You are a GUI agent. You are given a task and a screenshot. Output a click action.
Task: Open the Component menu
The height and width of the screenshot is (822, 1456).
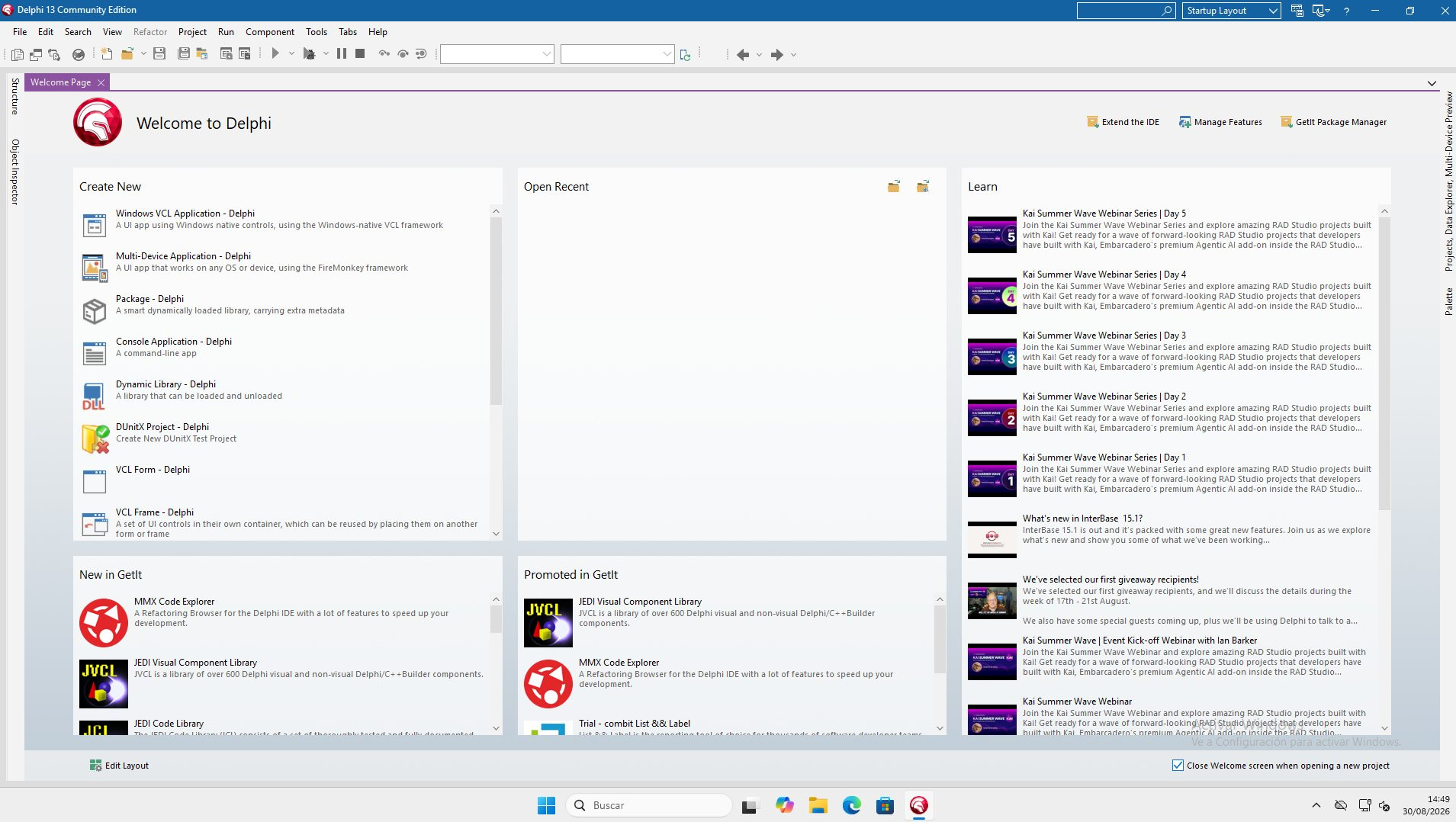270,32
